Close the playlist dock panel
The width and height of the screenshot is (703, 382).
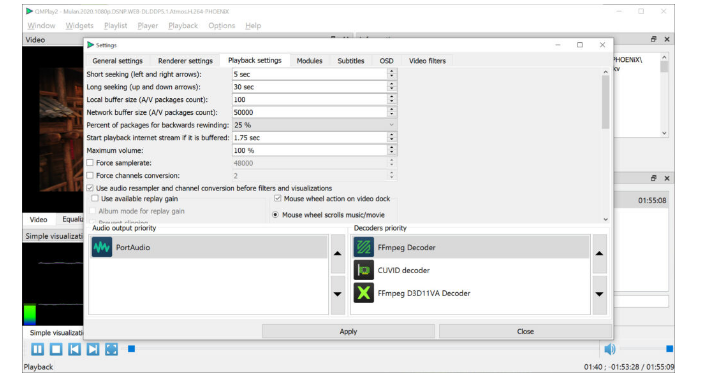(667, 178)
